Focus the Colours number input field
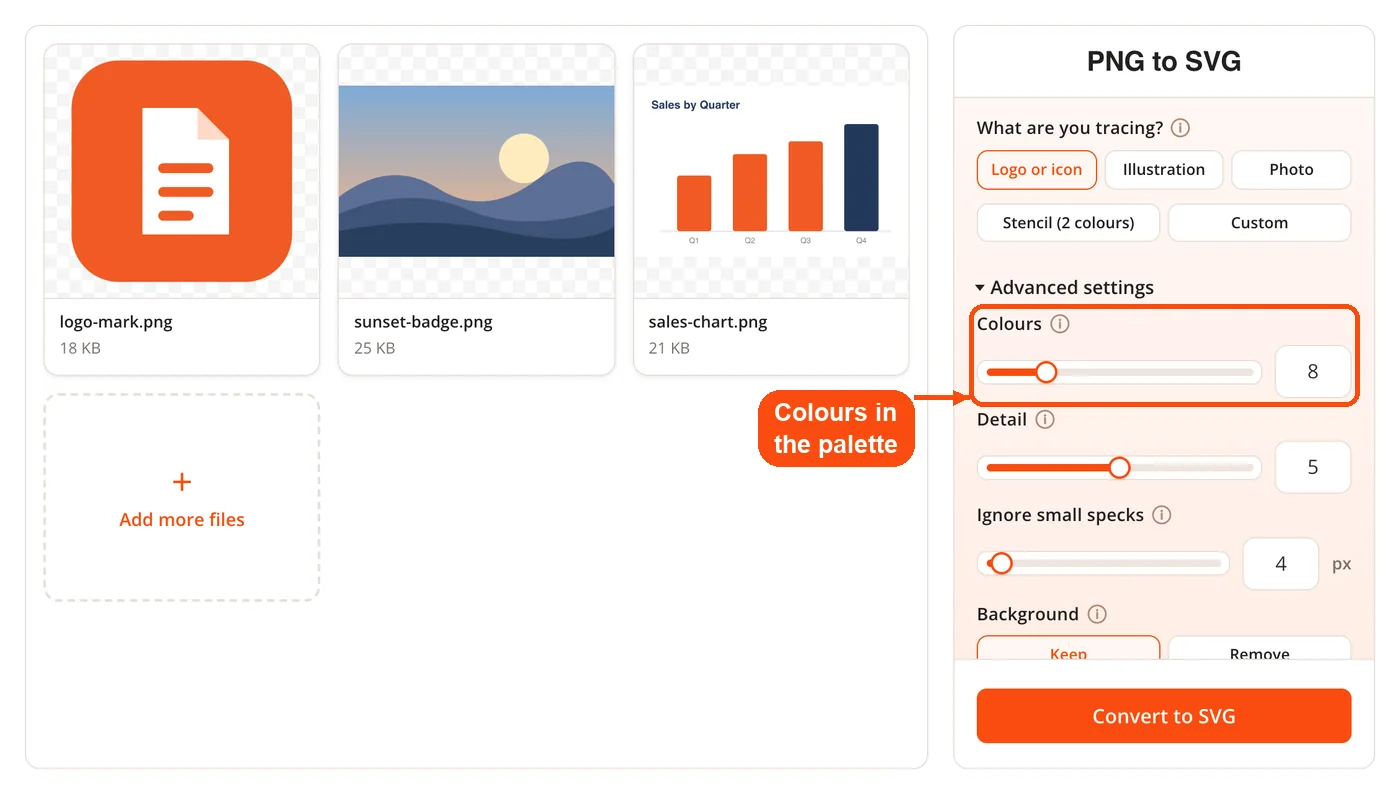 pos(1313,372)
